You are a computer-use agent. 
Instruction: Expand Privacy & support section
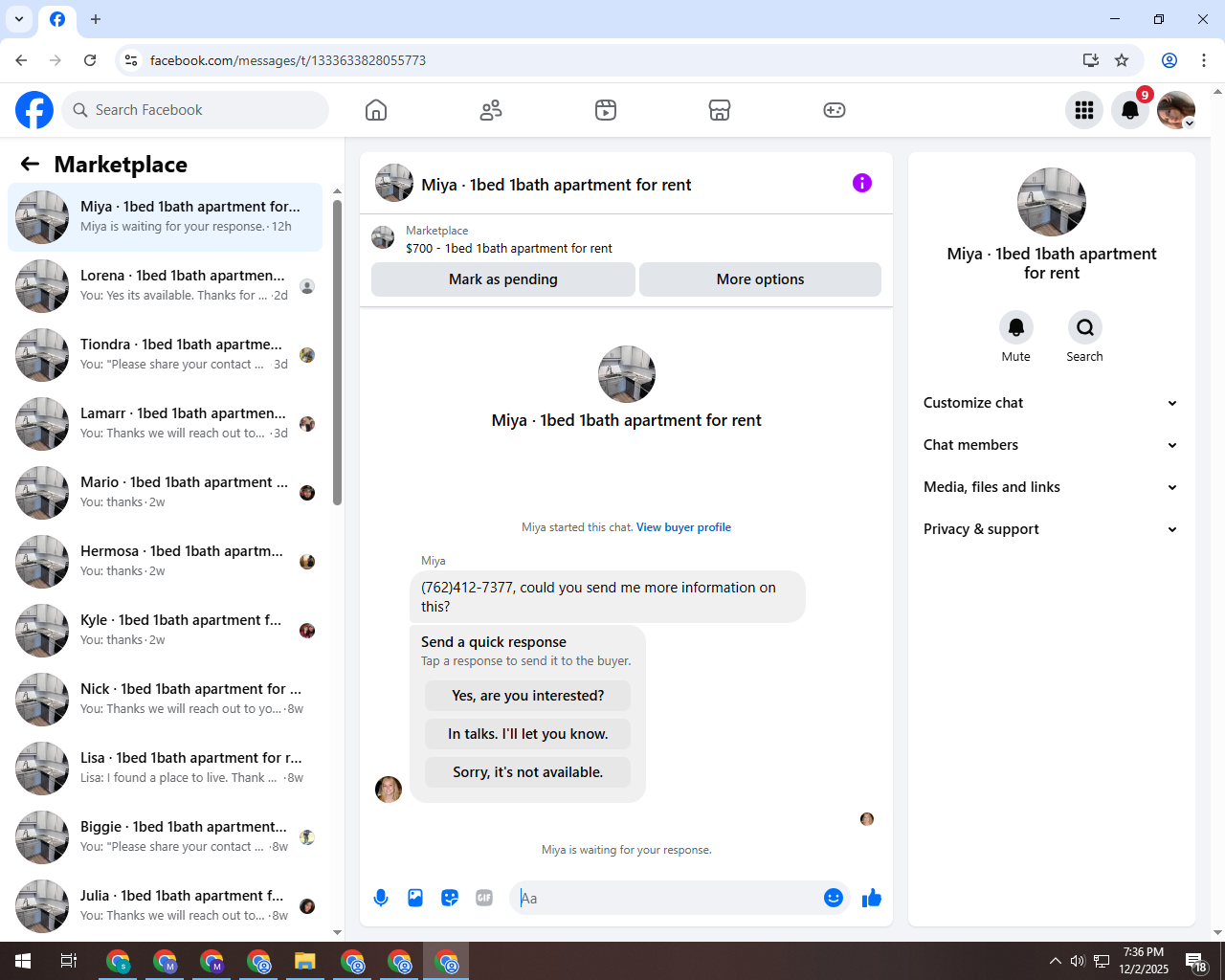point(1051,529)
